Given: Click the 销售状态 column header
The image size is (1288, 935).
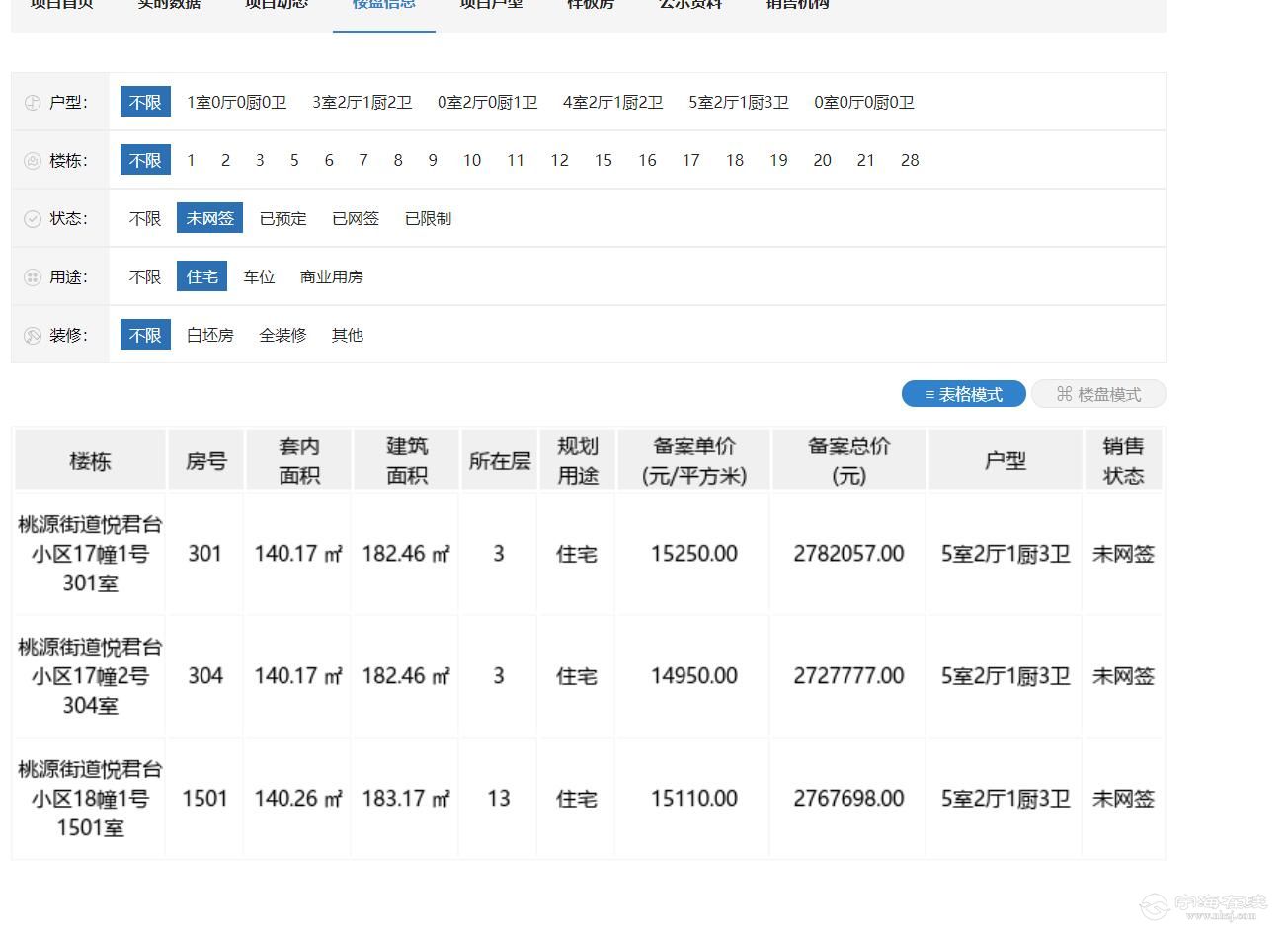Looking at the screenshot, I should 1123,460.
